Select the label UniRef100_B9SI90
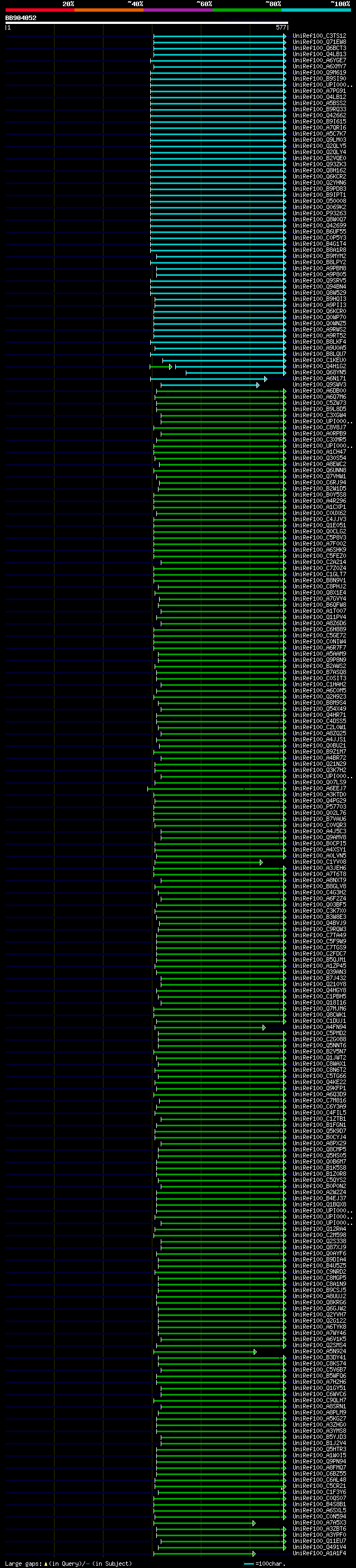Viewport: 356px width, 1568px height. 319,78
